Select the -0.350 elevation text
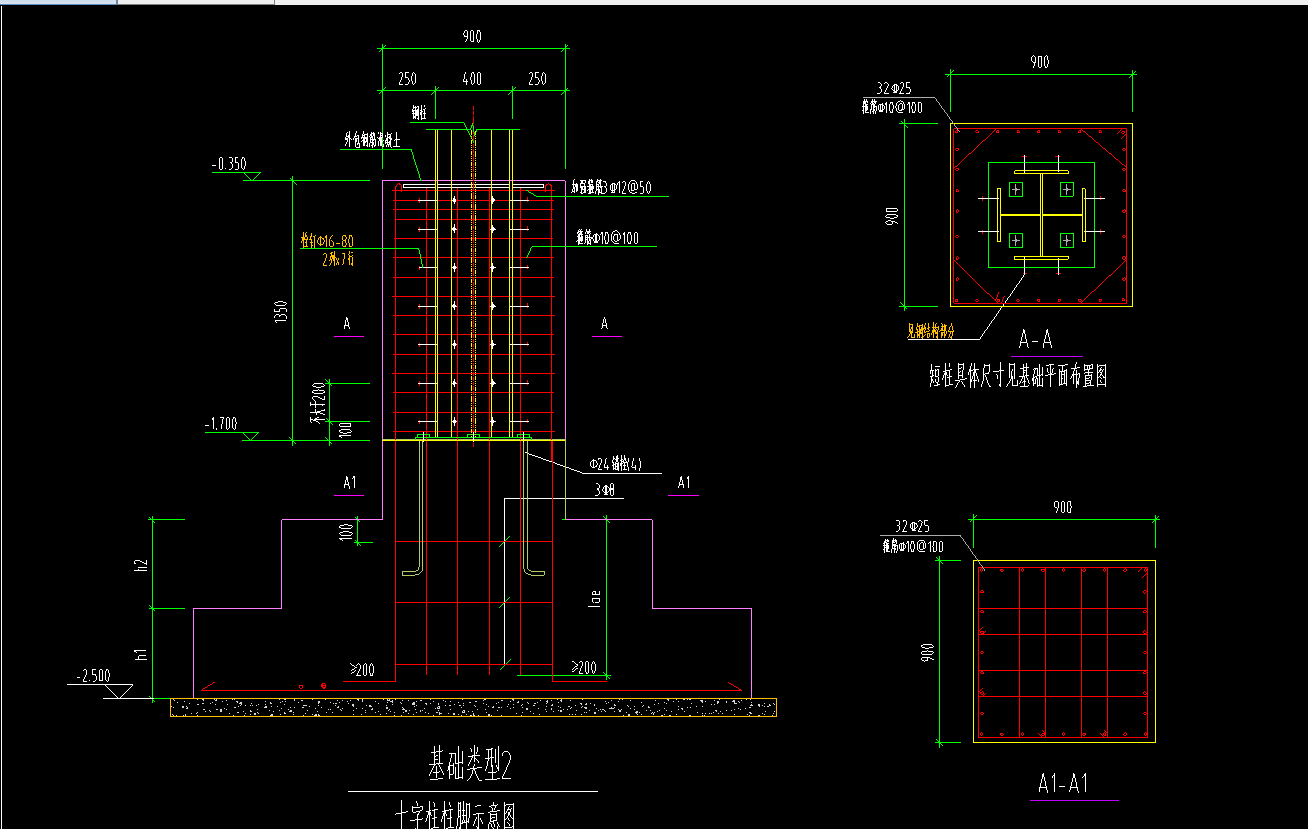Screen dimensions: 1308x829 pyautogui.click(x=229, y=164)
